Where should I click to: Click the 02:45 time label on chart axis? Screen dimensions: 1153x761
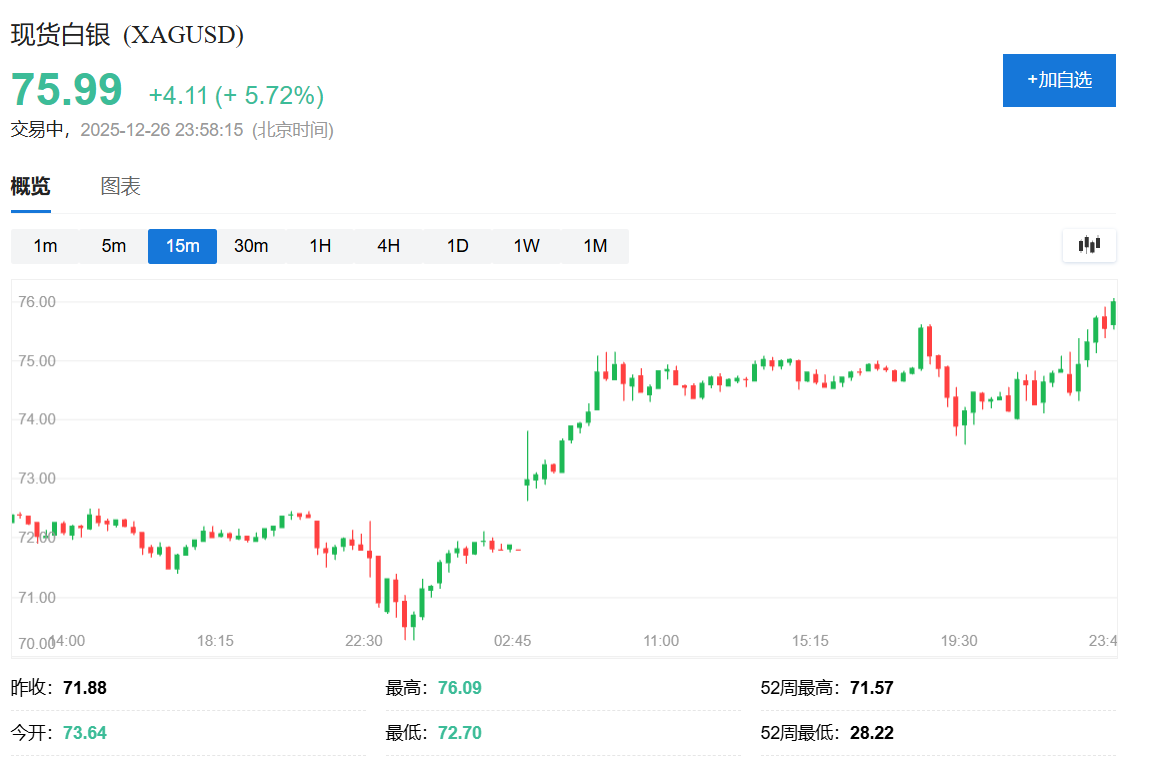tap(512, 640)
